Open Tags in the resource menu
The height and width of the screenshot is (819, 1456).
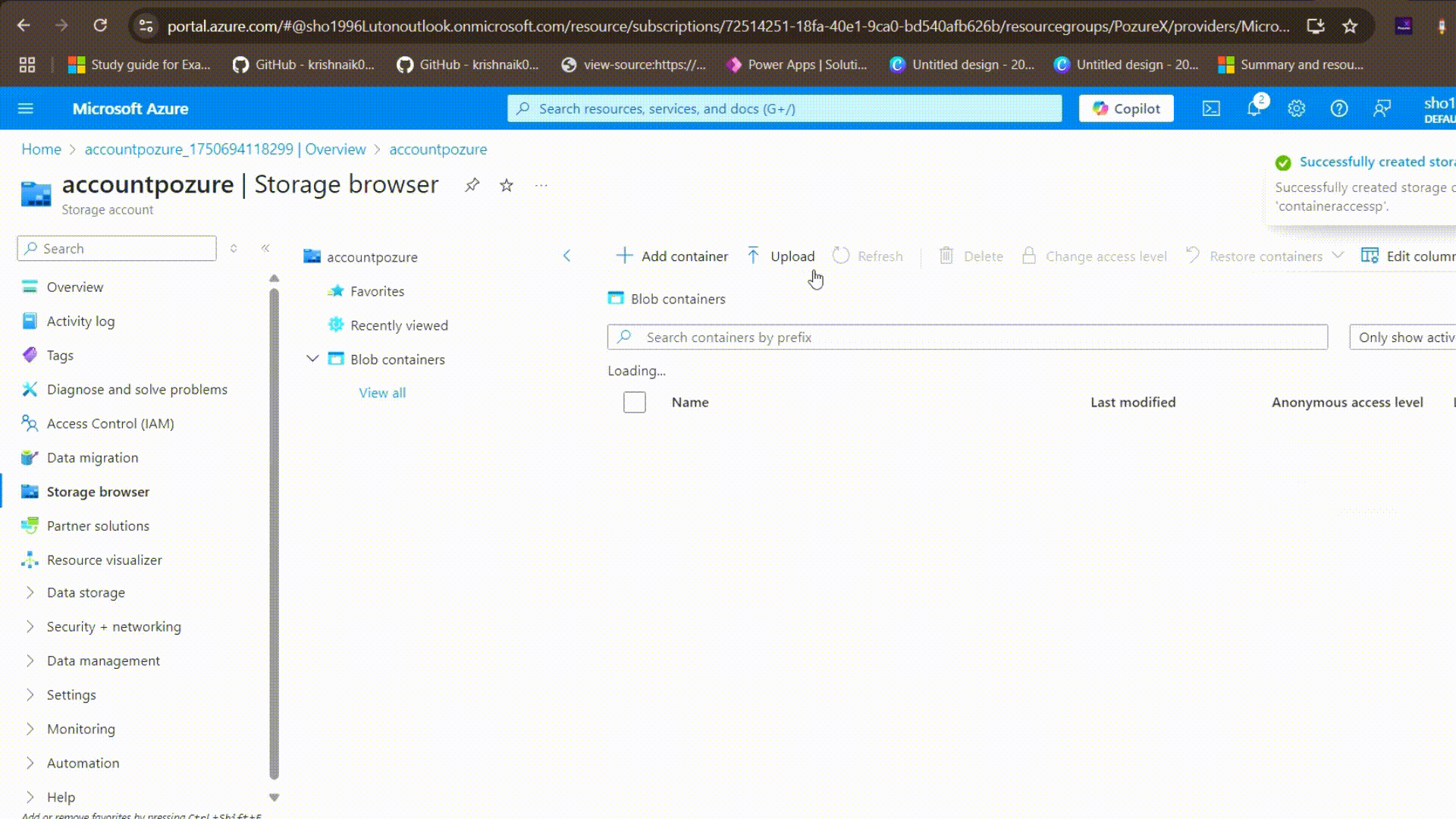click(60, 355)
